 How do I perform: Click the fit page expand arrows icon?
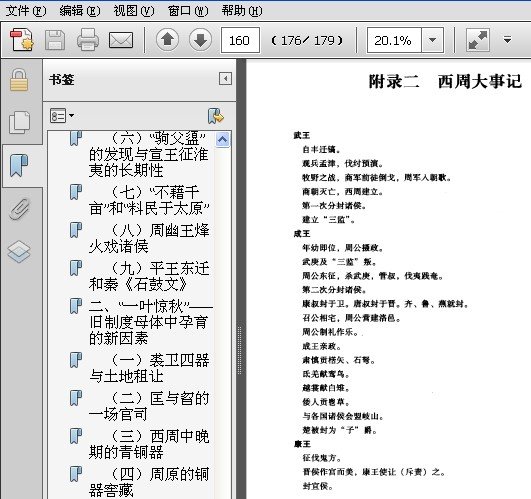pos(477,40)
